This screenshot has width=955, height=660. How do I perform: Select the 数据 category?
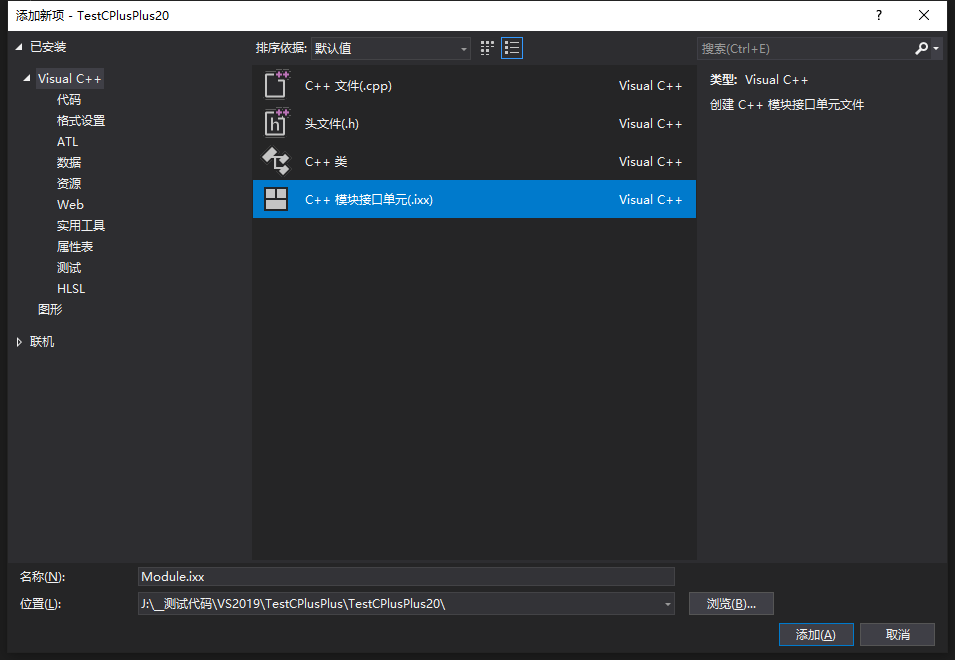click(69, 163)
